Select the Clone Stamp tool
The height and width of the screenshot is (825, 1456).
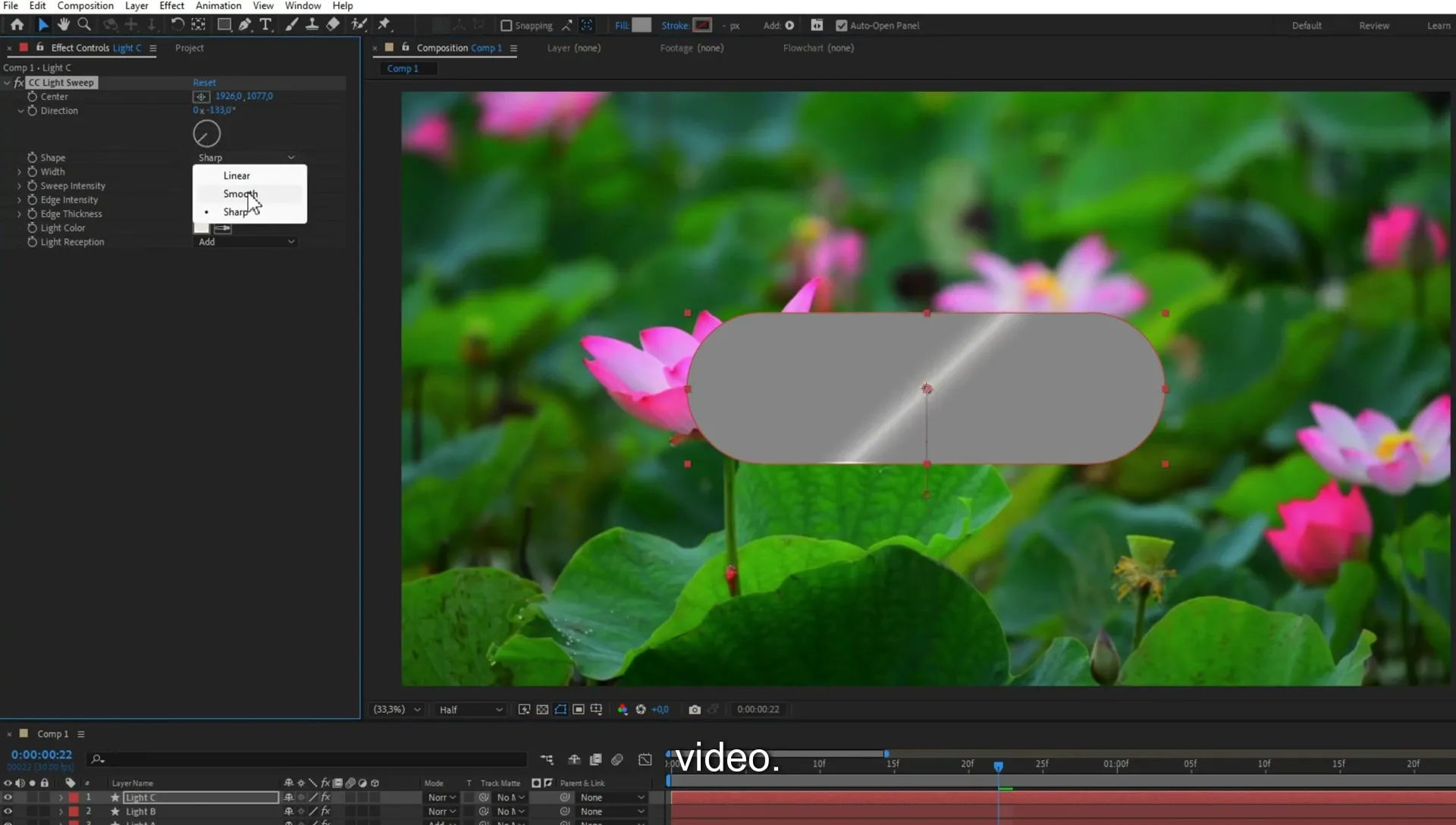(x=312, y=25)
